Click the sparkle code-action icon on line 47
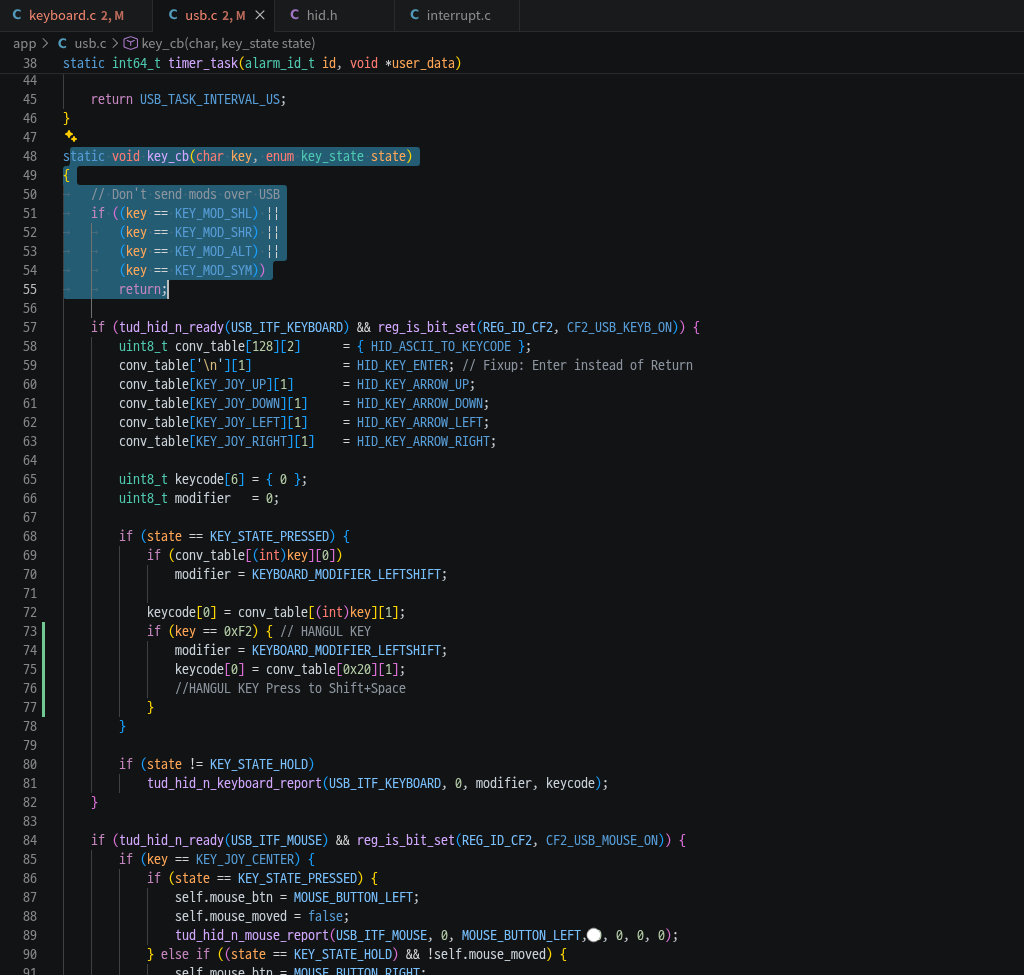Screen dimensions: 1024x975 tap(71, 136)
